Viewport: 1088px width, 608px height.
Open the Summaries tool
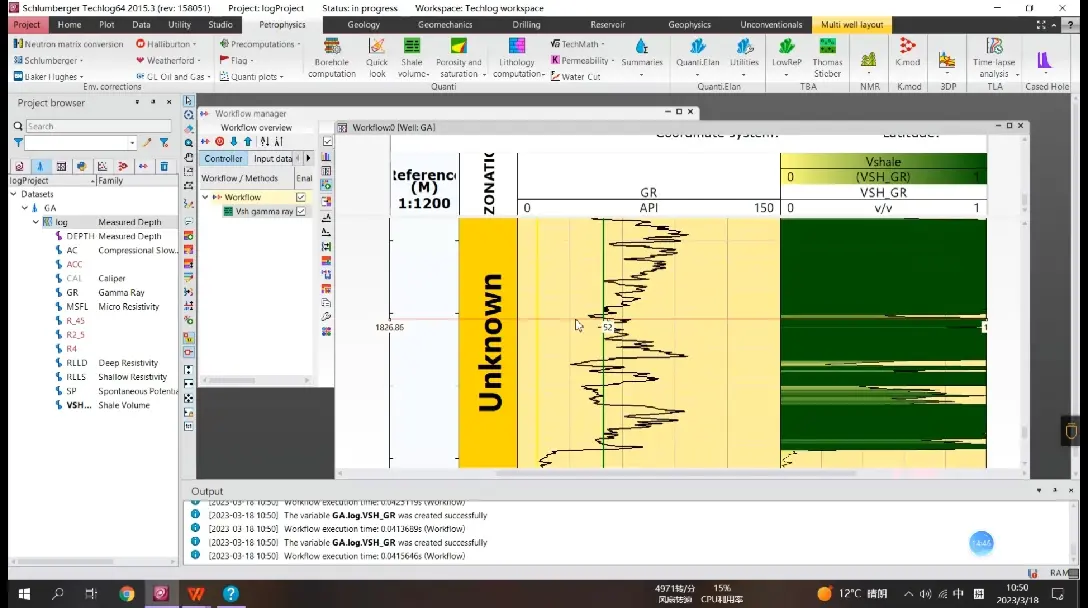642,58
